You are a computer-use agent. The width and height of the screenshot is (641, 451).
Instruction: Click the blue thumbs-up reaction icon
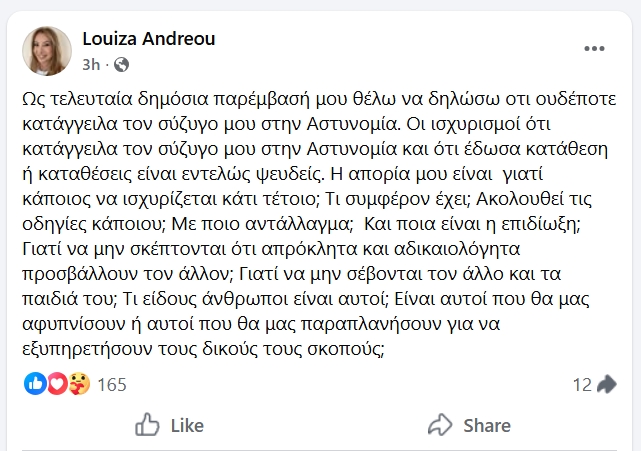[34, 383]
